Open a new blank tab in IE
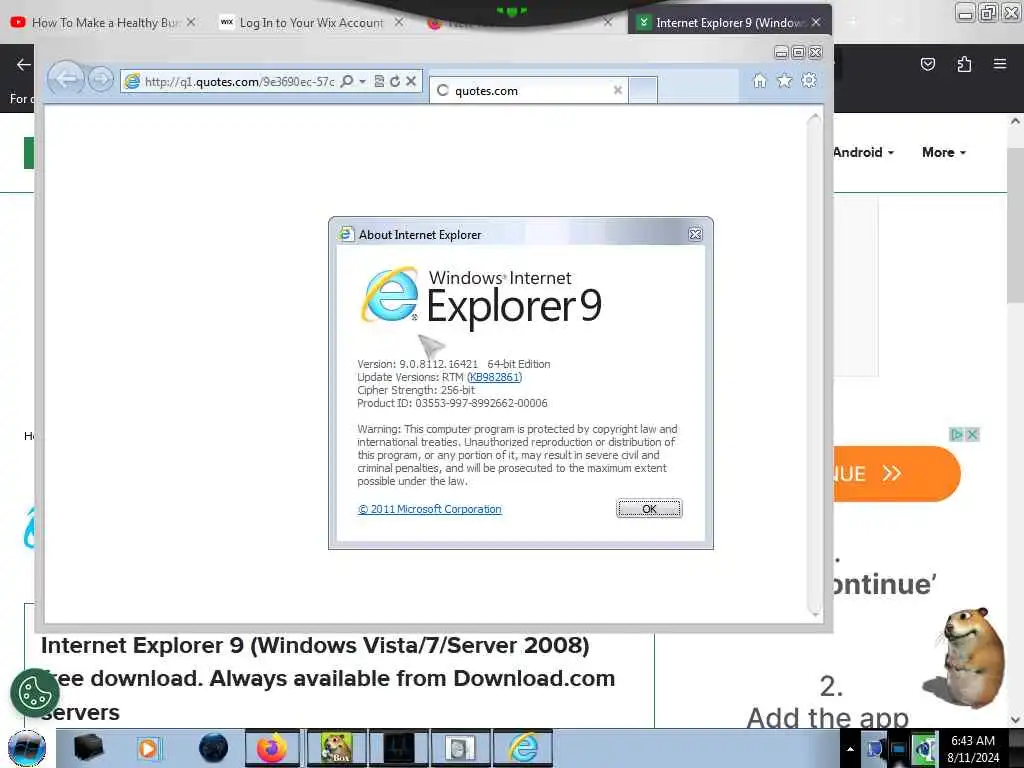The image size is (1024, 768). (x=643, y=90)
